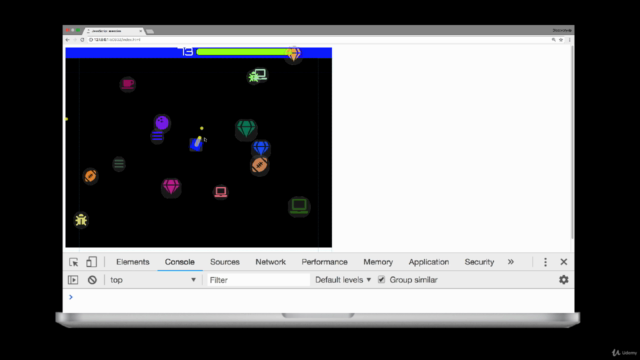
Task: Click the small orange football icon
Action: coord(90,176)
